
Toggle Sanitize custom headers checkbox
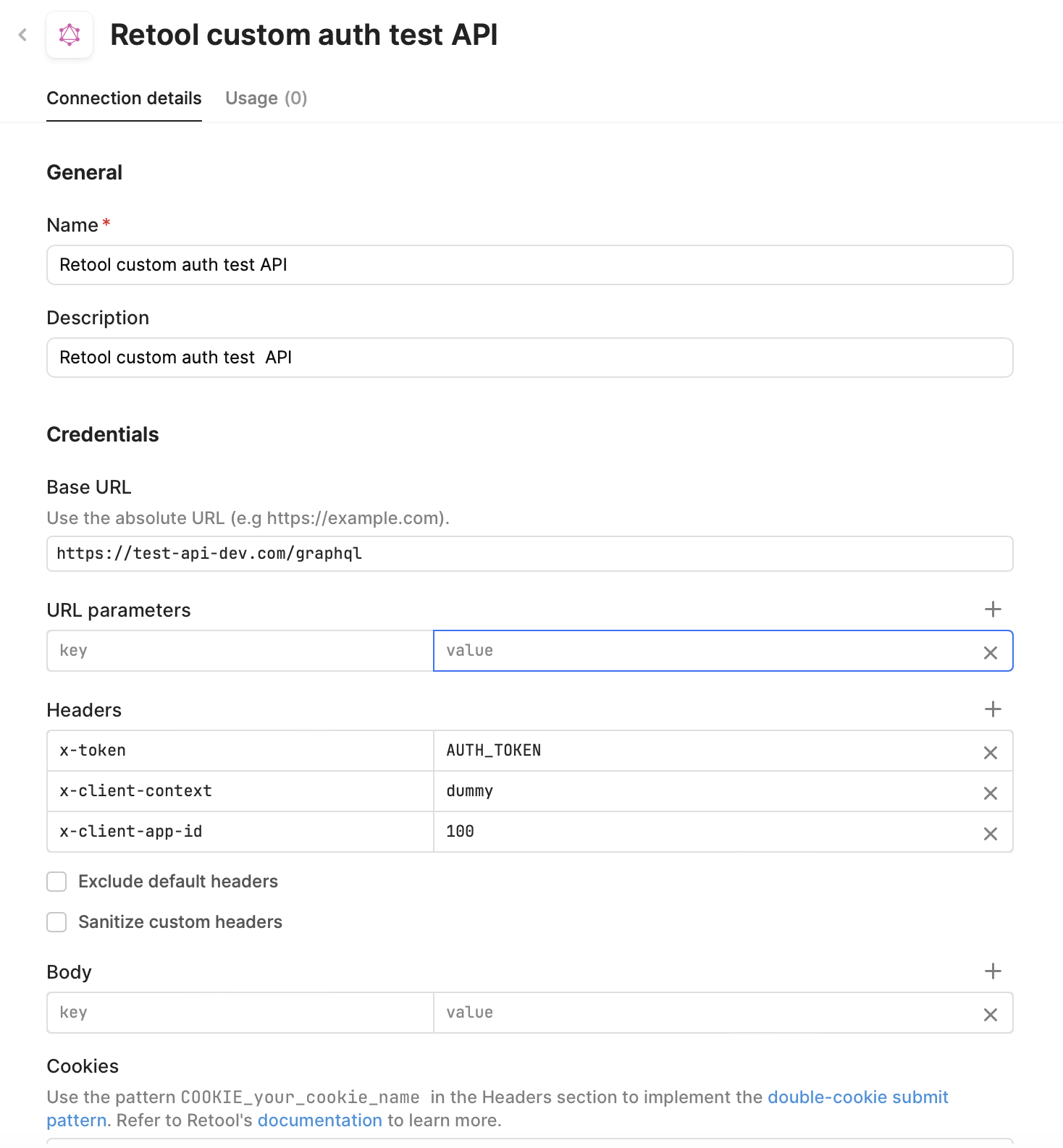point(56,922)
